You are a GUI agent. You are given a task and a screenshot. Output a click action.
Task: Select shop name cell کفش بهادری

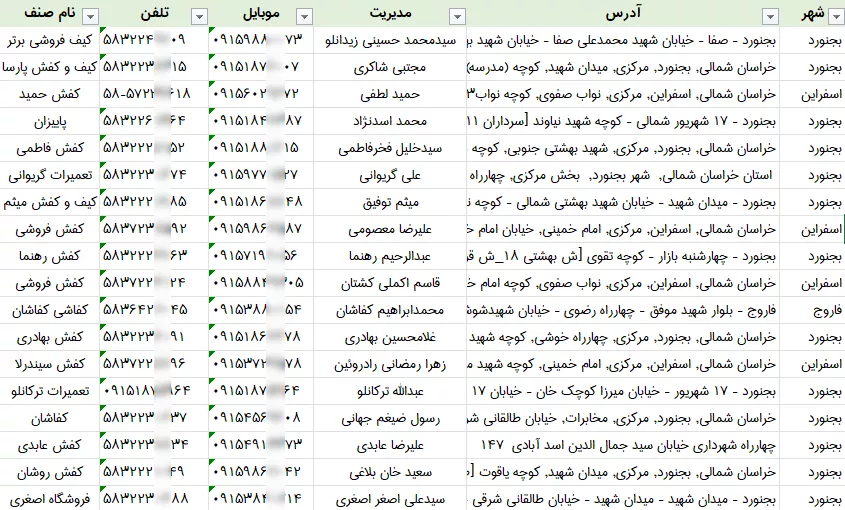pos(50,337)
